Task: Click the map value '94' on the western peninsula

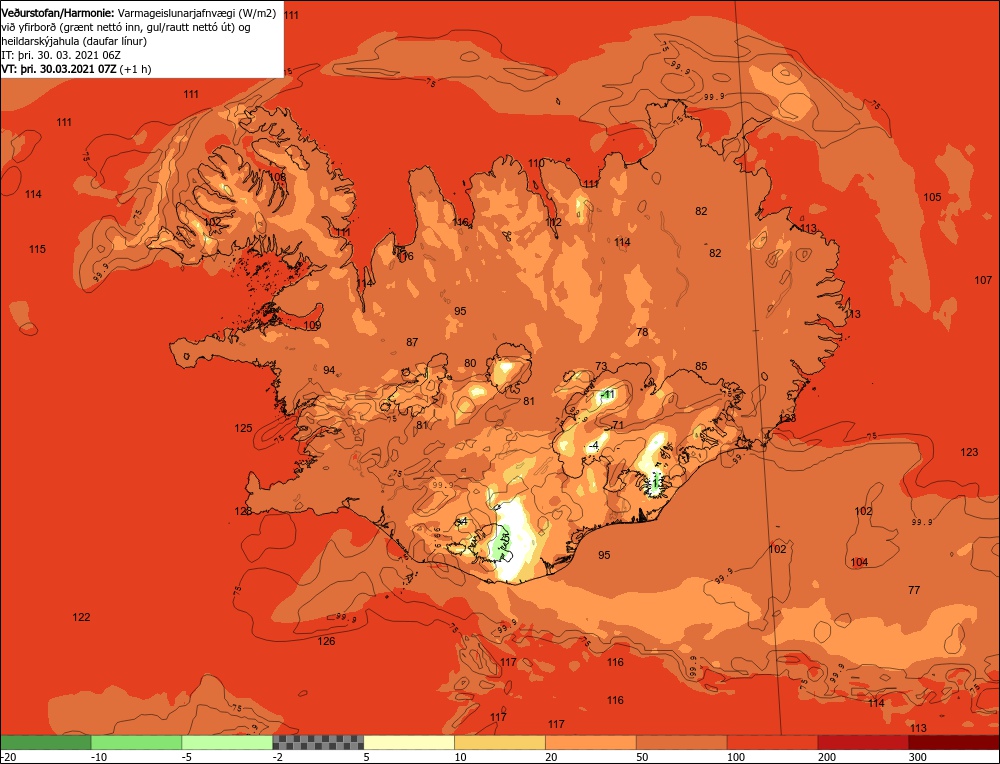Action: 329,371
